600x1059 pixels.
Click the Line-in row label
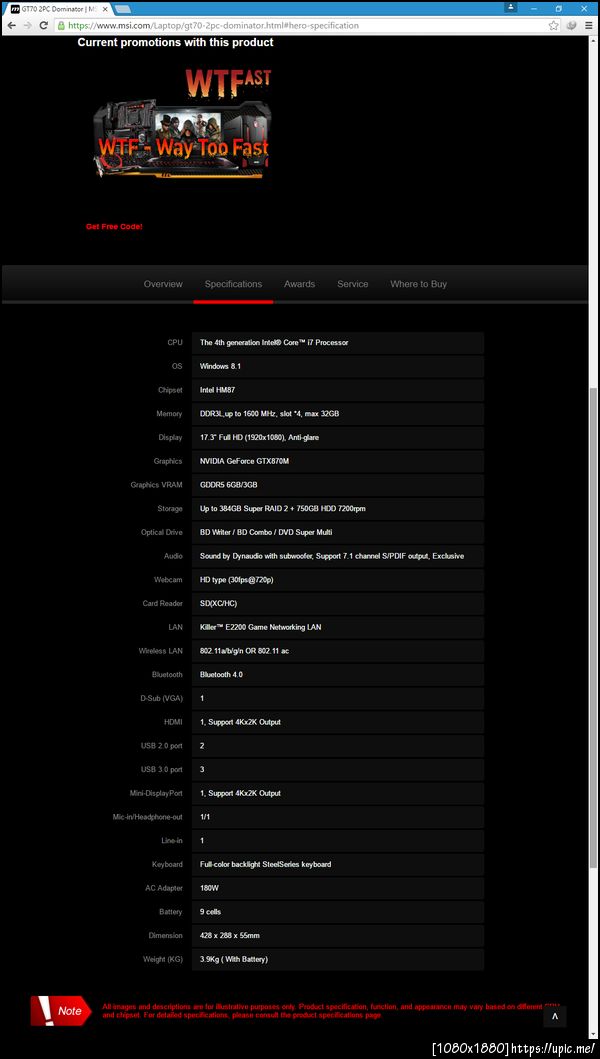(x=172, y=841)
